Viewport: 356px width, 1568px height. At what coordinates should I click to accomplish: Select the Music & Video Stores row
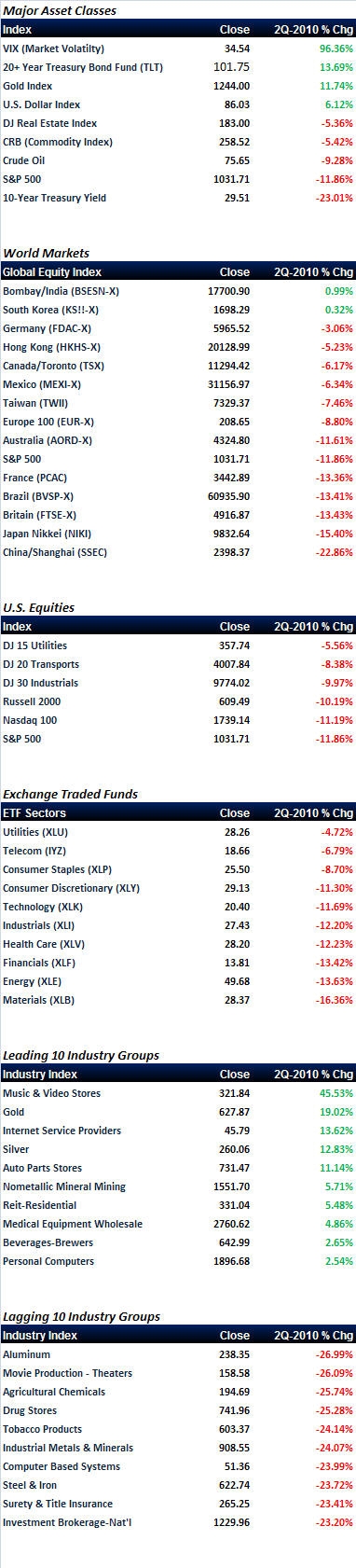[x=178, y=1093]
